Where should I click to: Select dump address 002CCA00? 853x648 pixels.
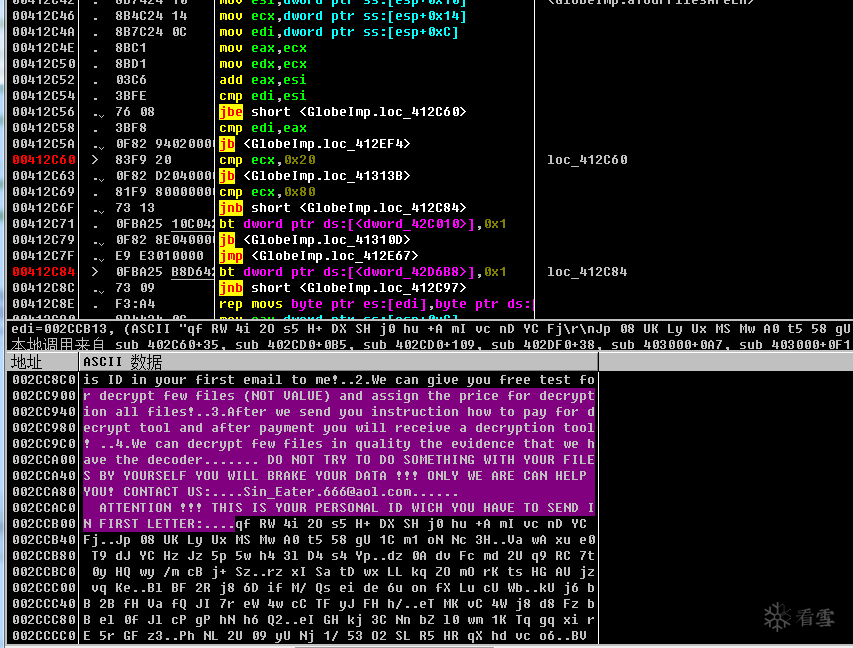click(44, 460)
